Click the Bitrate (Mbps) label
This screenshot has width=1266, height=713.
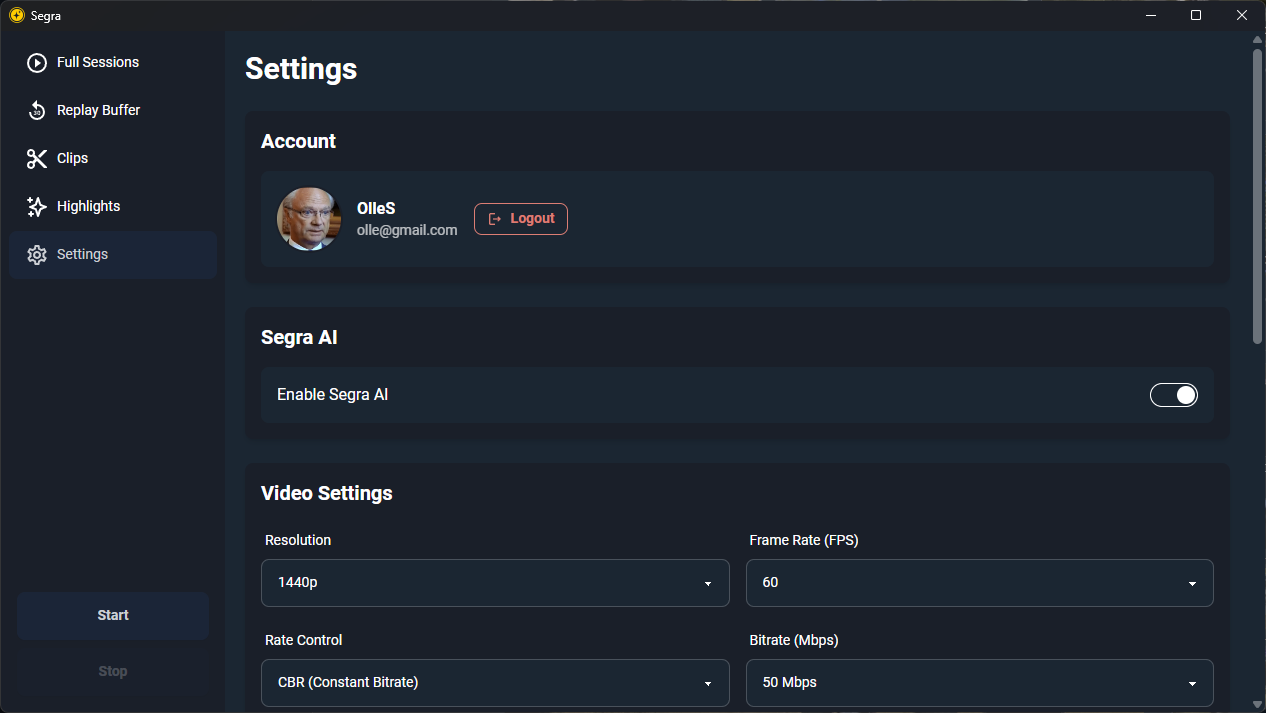coord(794,640)
